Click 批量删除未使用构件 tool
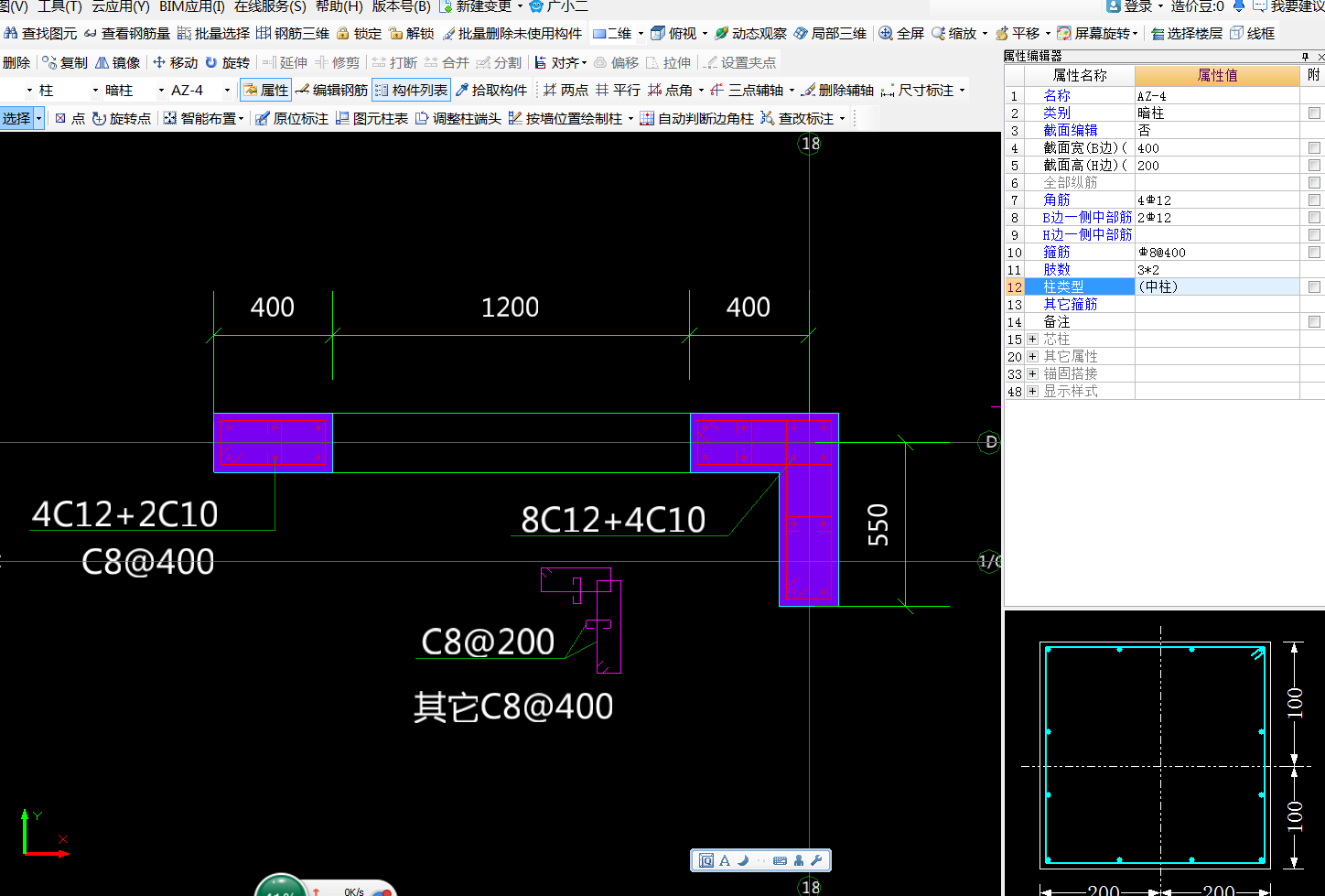 click(512, 33)
